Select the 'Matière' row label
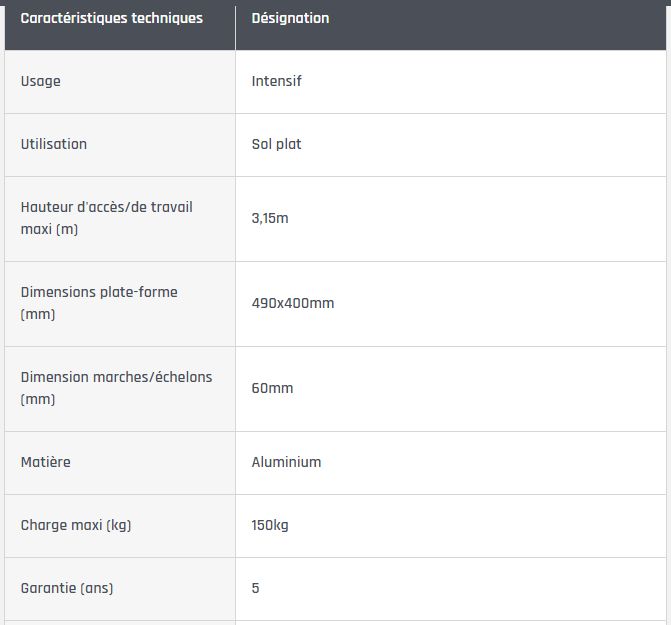The width and height of the screenshot is (671, 625). tap(45, 462)
